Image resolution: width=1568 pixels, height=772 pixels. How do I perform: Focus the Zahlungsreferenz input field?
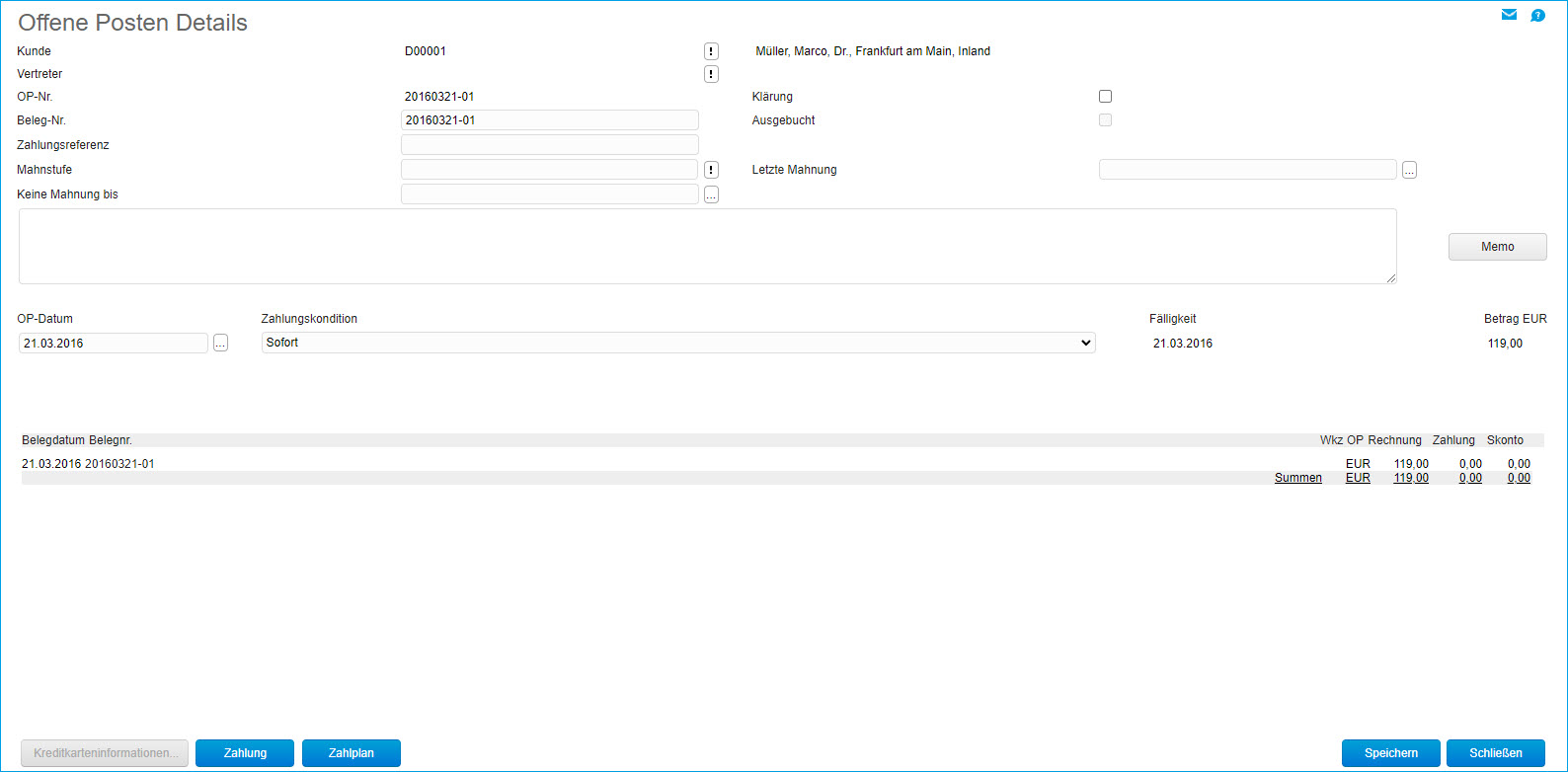click(x=549, y=145)
